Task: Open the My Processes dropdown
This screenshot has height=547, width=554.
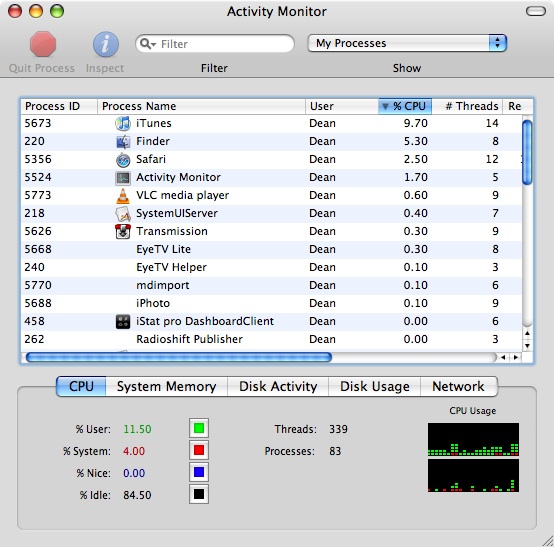Action: tap(407, 43)
